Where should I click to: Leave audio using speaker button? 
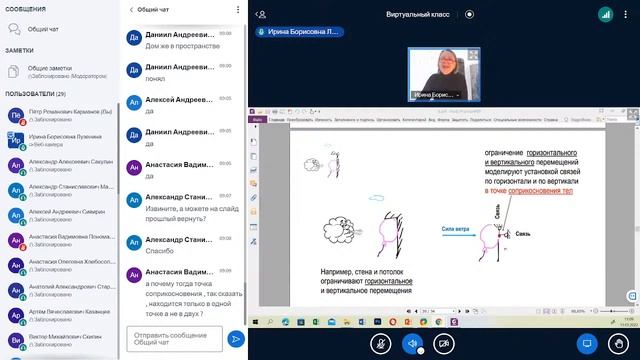[412, 344]
